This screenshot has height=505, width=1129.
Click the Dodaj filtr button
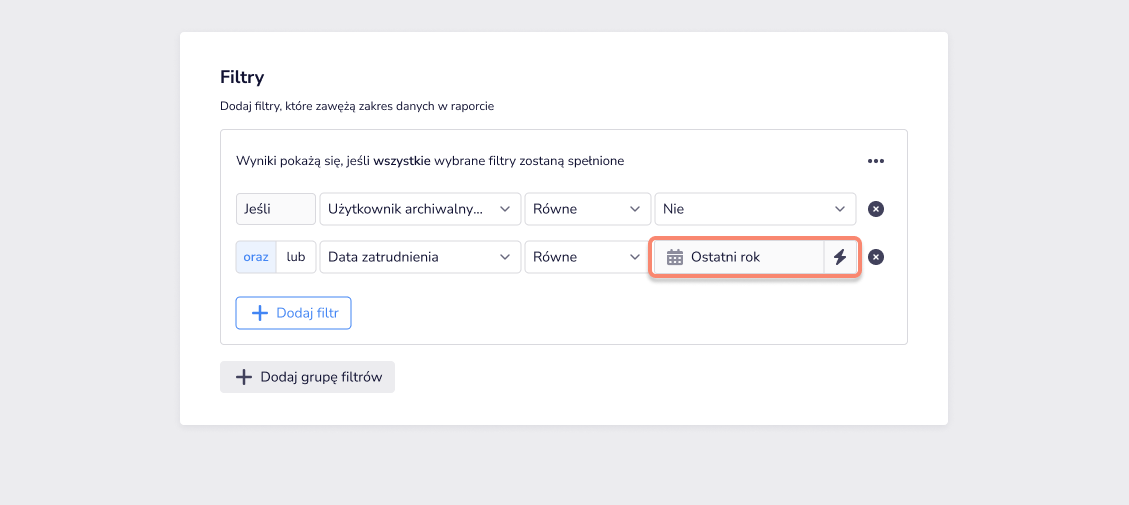[x=293, y=313]
